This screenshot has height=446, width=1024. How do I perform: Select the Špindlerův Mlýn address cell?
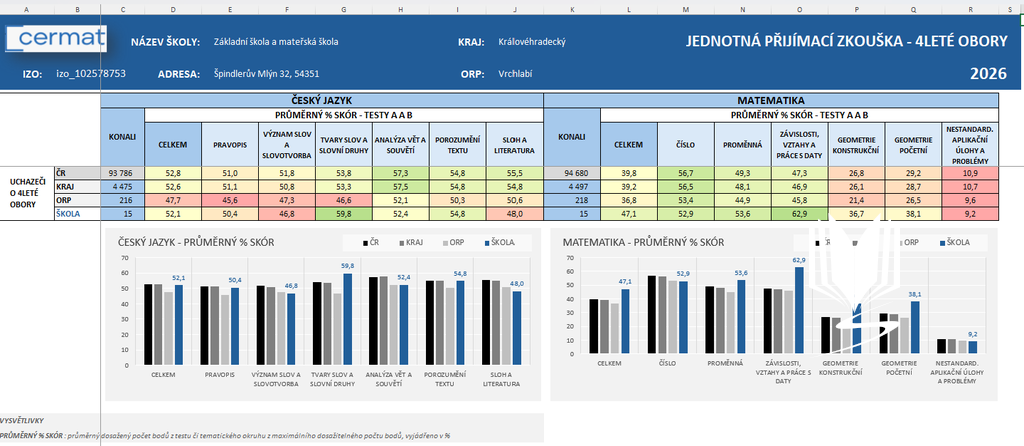pyautogui.click(x=266, y=74)
